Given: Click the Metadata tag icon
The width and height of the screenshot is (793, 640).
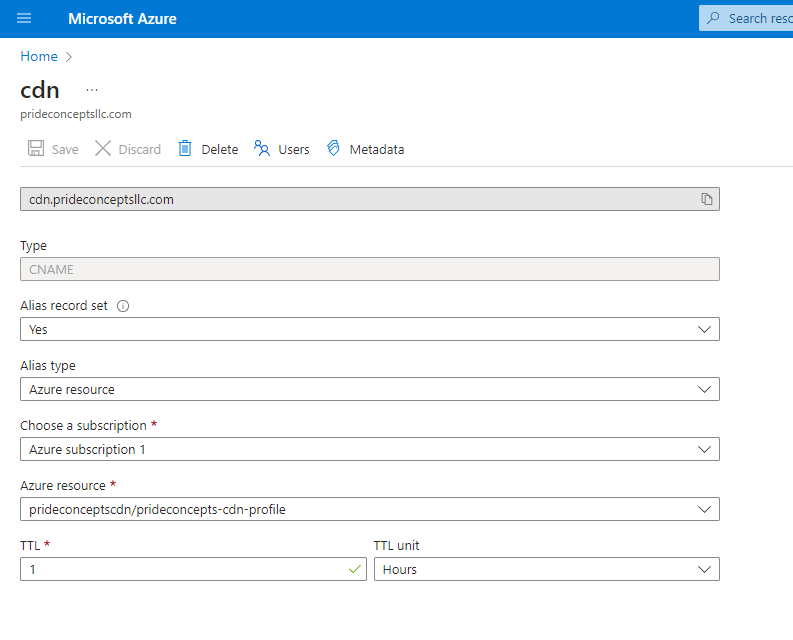Looking at the screenshot, I should [333, 148].
